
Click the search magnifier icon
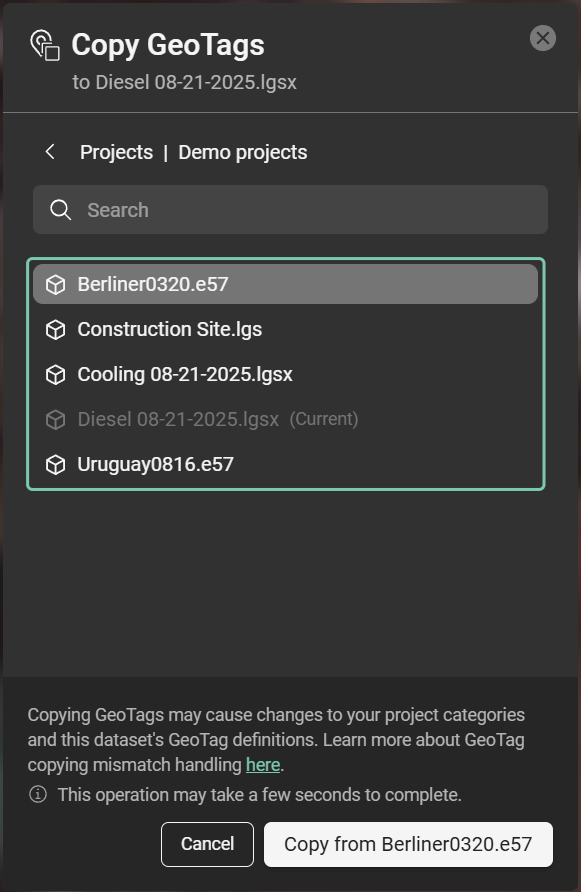click(x=60, y=210)
